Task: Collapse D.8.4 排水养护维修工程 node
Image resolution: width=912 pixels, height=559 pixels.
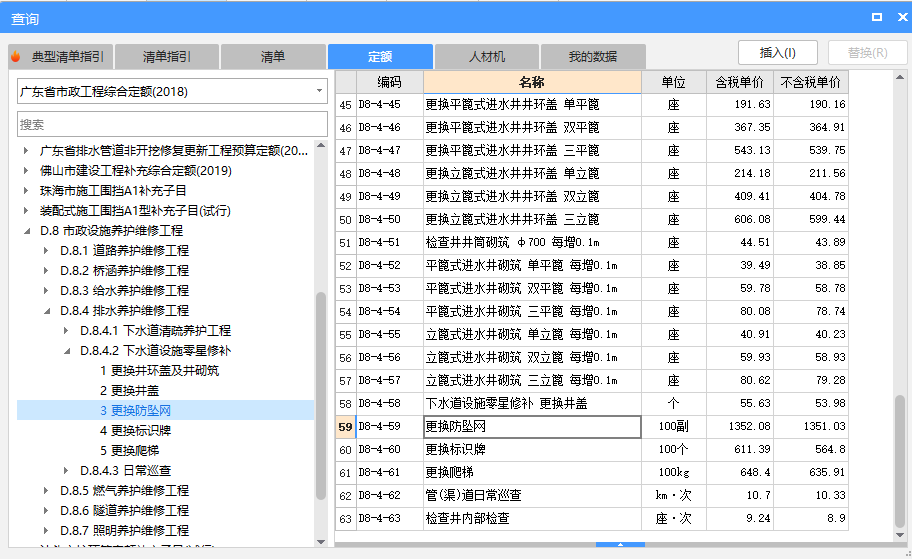Action: [47, 311]
